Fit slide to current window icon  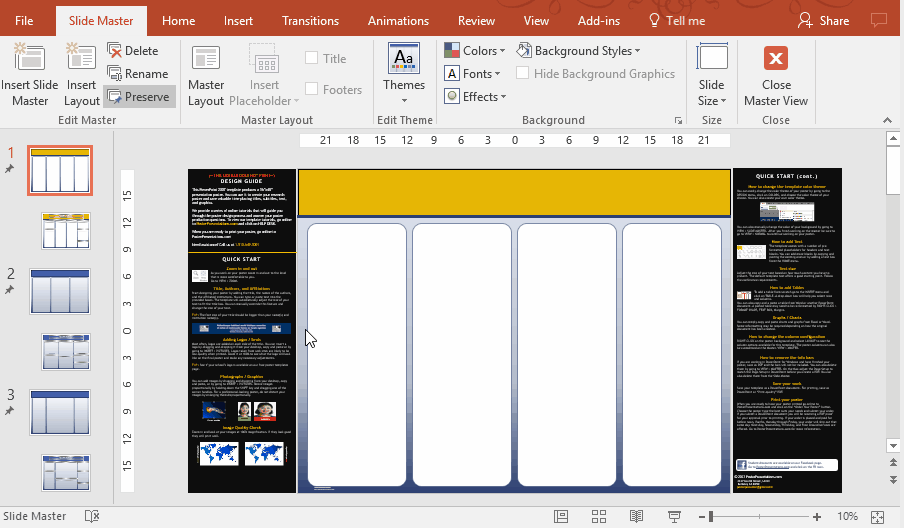877,517
